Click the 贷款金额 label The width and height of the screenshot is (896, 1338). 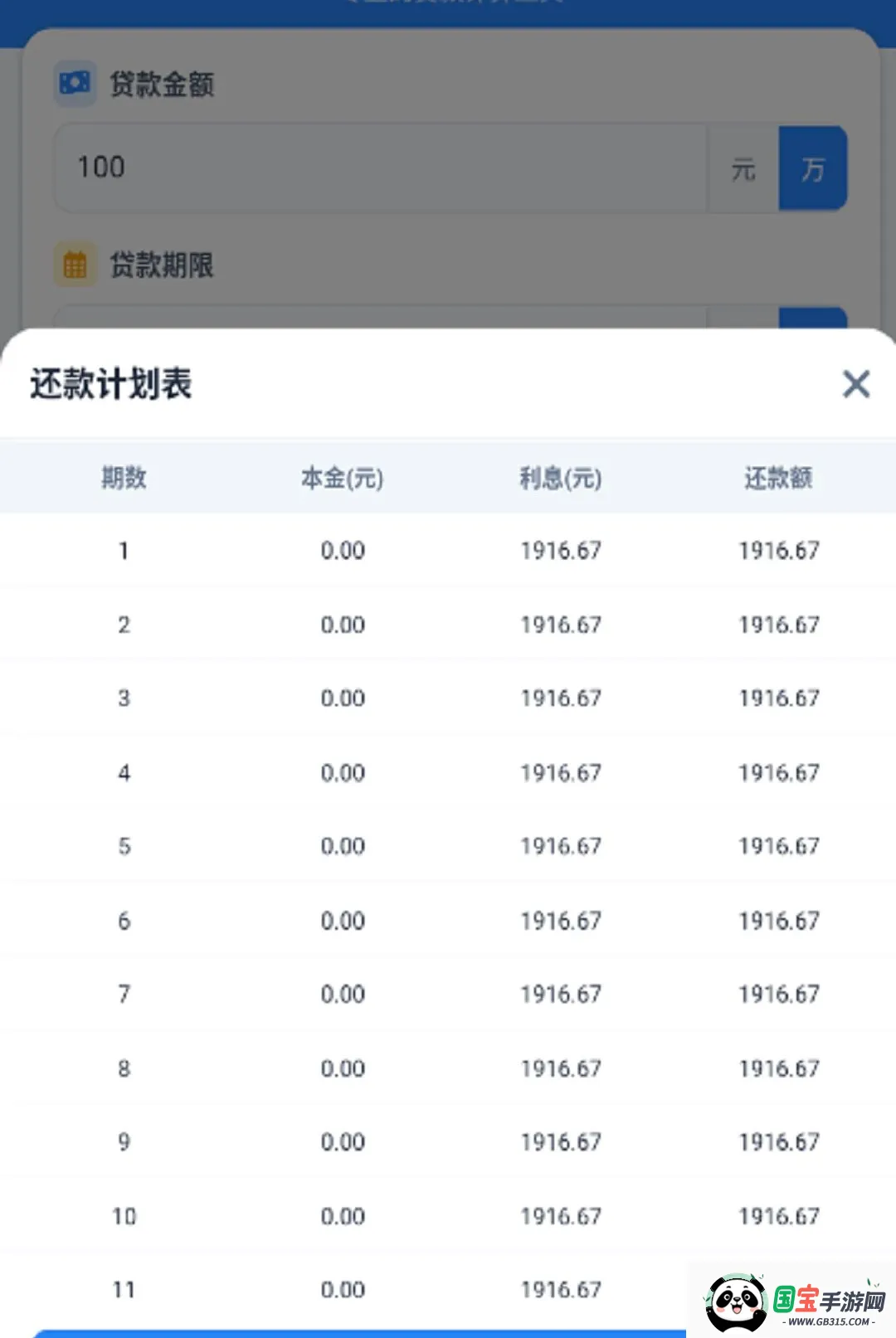click(162, 84)
